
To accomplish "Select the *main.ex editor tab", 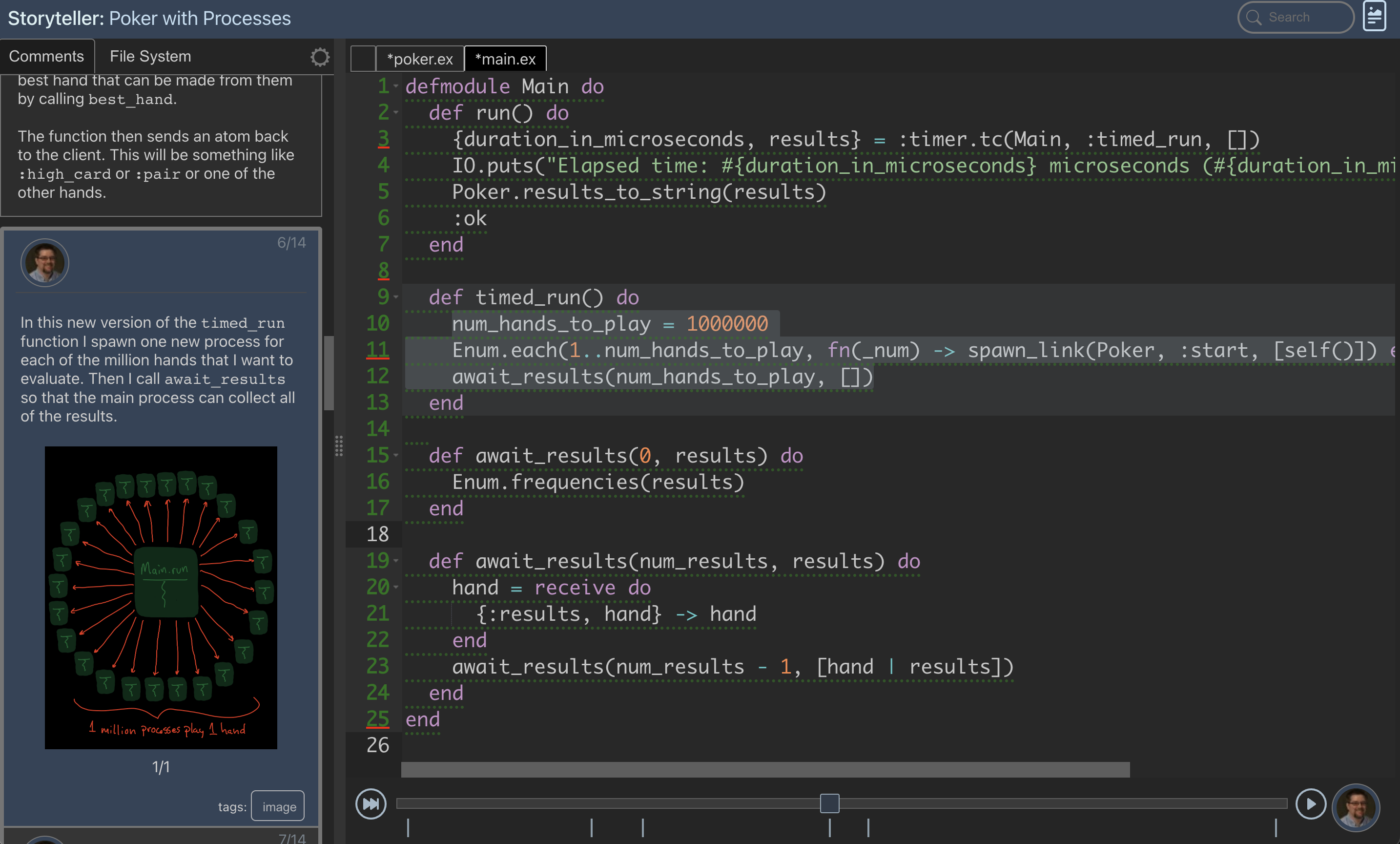I will tap(505, 59).
